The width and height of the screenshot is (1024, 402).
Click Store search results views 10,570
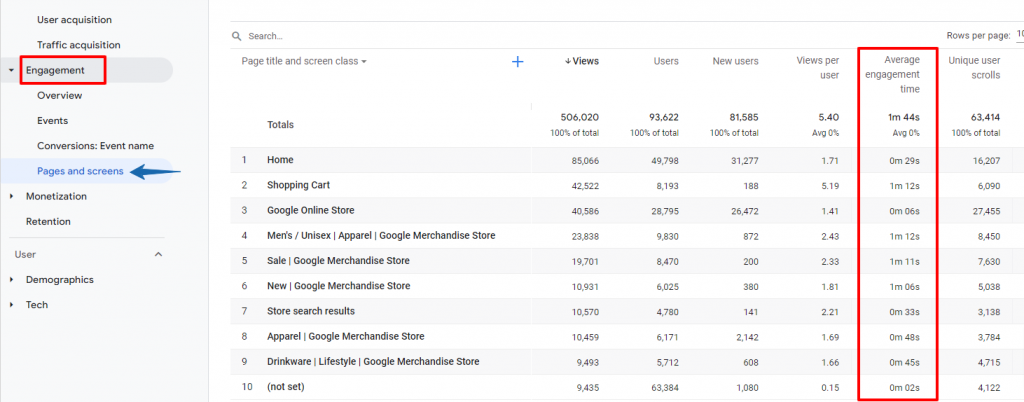[583, 311]
